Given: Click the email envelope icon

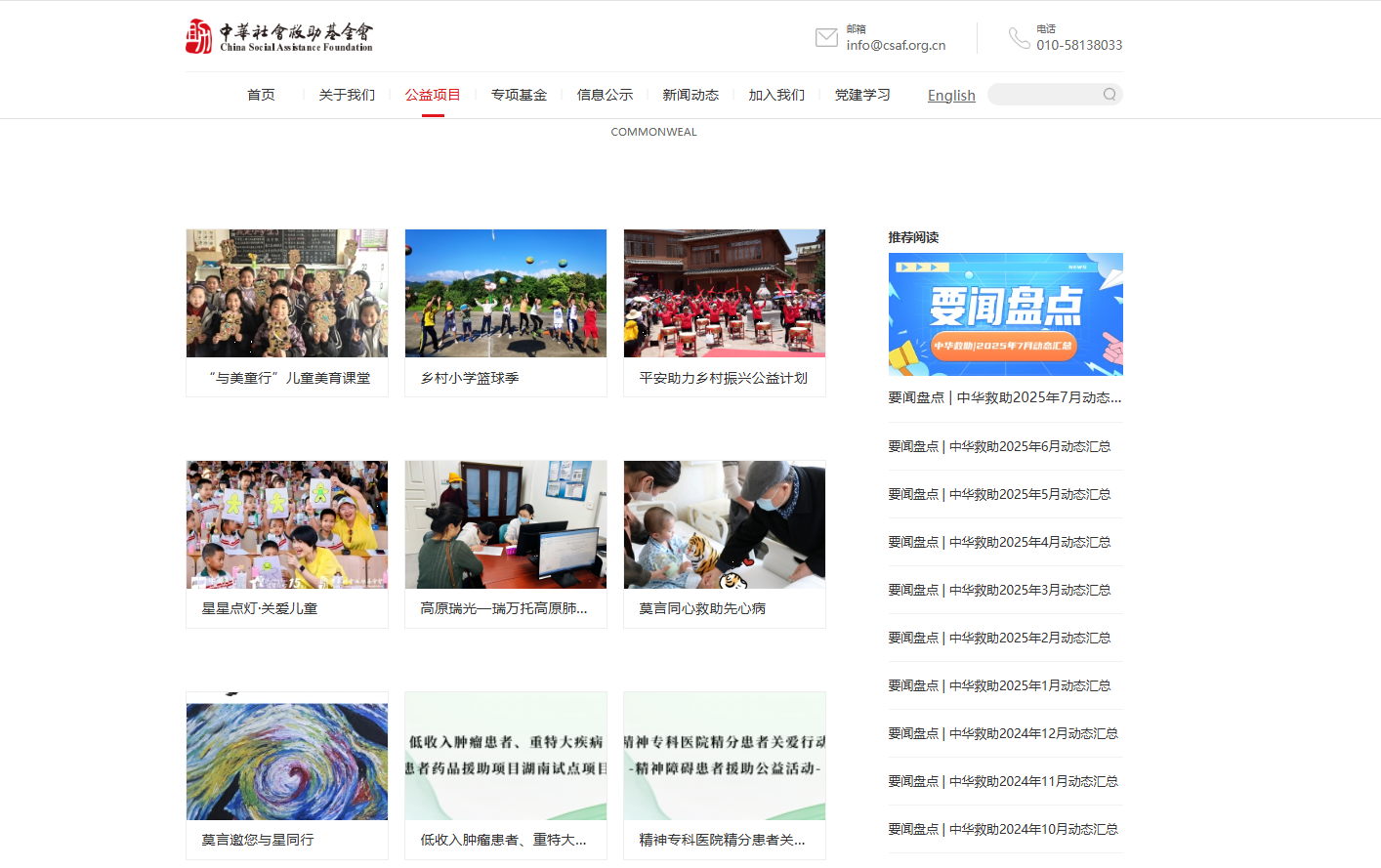Looking at the screenshot, I should click(826, 38).
